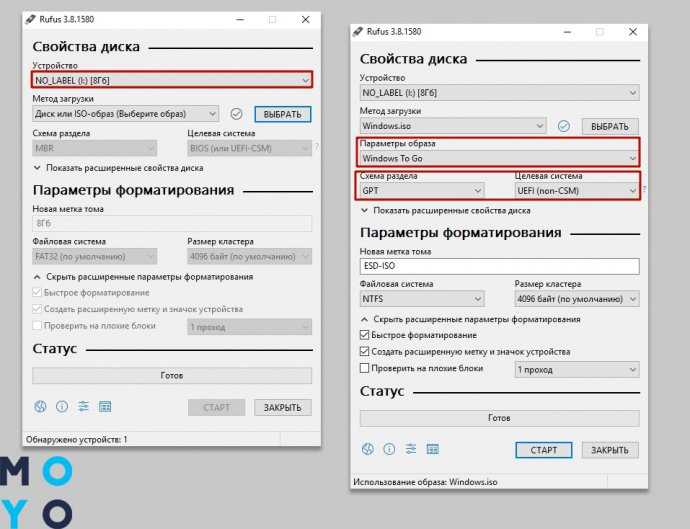The width and height of the screenshot is (690, 529).
Task: Click ЗАКРЫТЬ button in right window
Action: click(x=610, y=450)
